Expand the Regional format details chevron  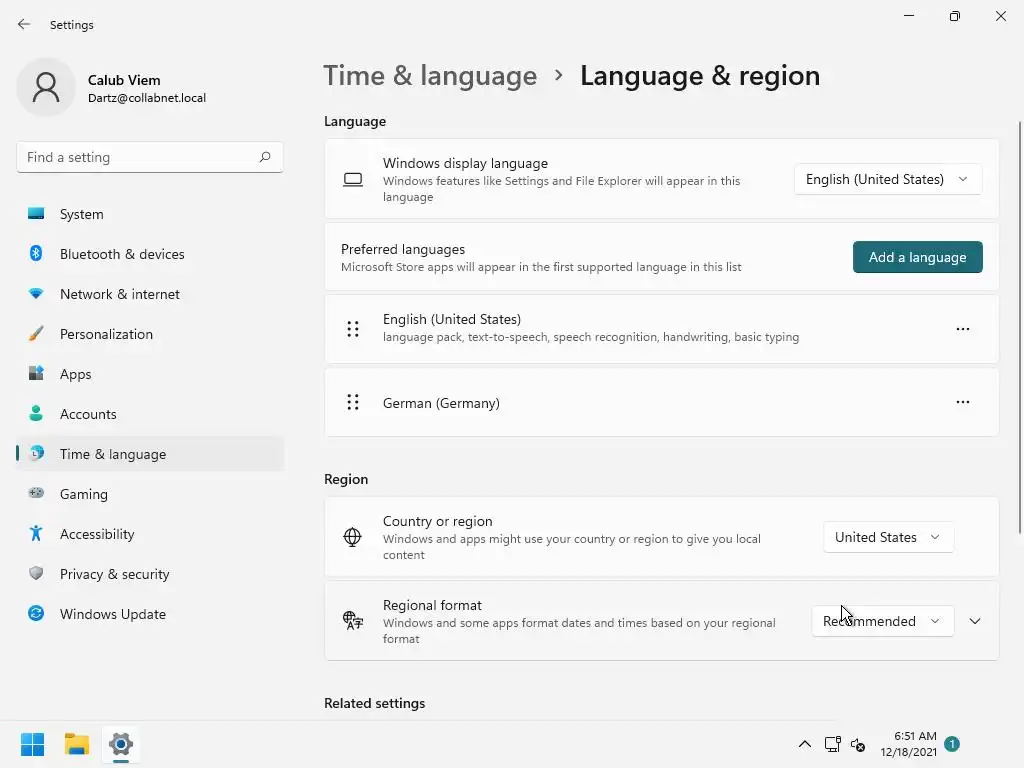(x=975, y=621)
